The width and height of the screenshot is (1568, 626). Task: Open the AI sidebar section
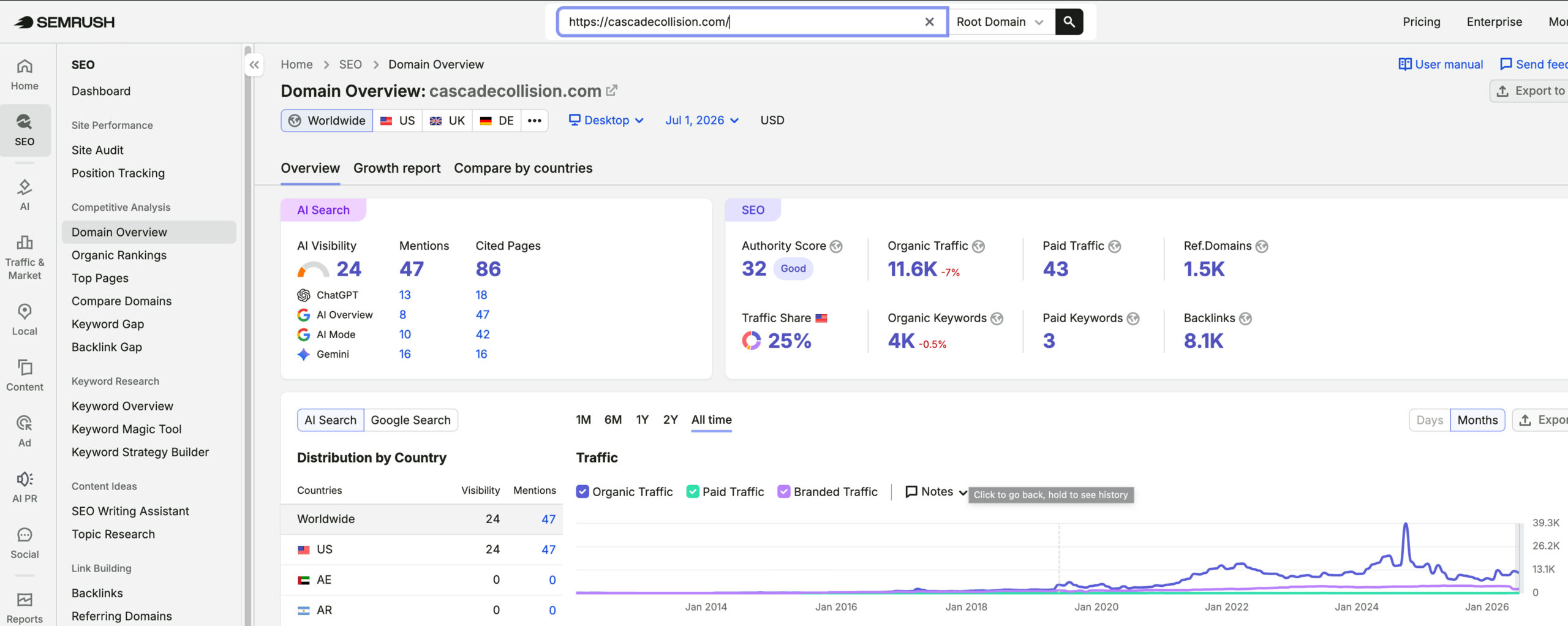coord(24,194)
